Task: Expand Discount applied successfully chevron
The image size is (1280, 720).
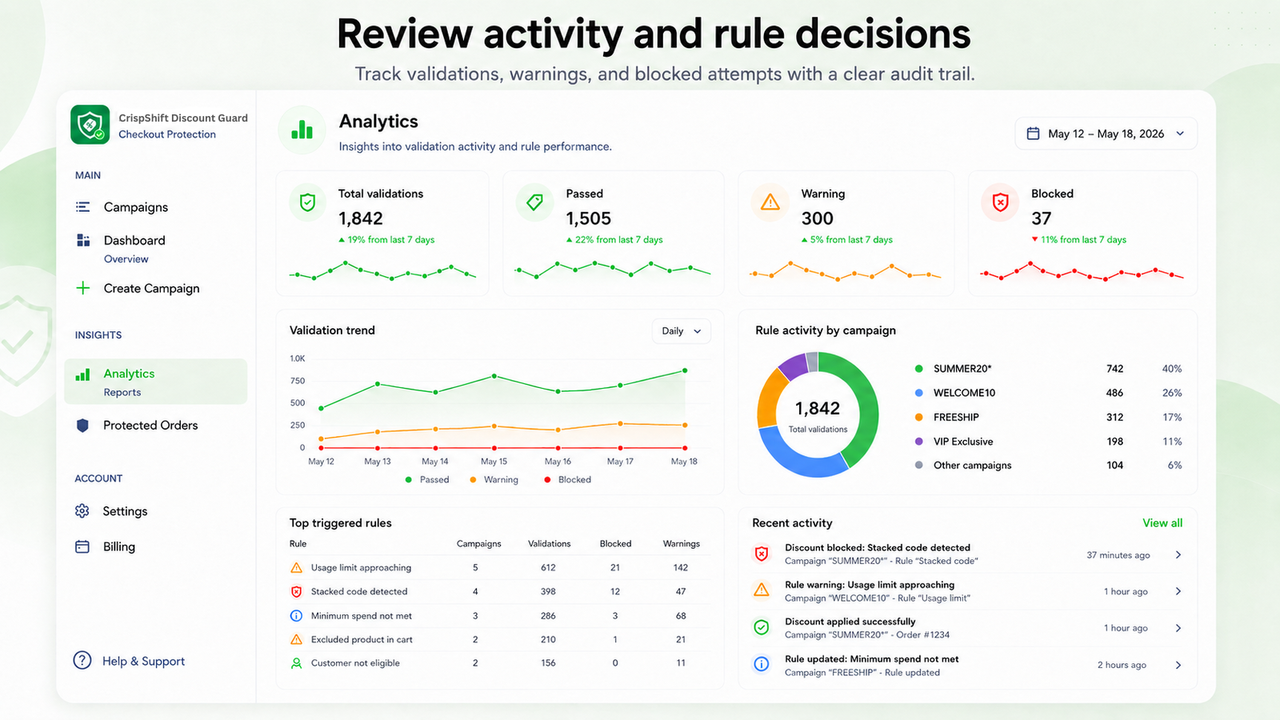Action: point(1179,628)
